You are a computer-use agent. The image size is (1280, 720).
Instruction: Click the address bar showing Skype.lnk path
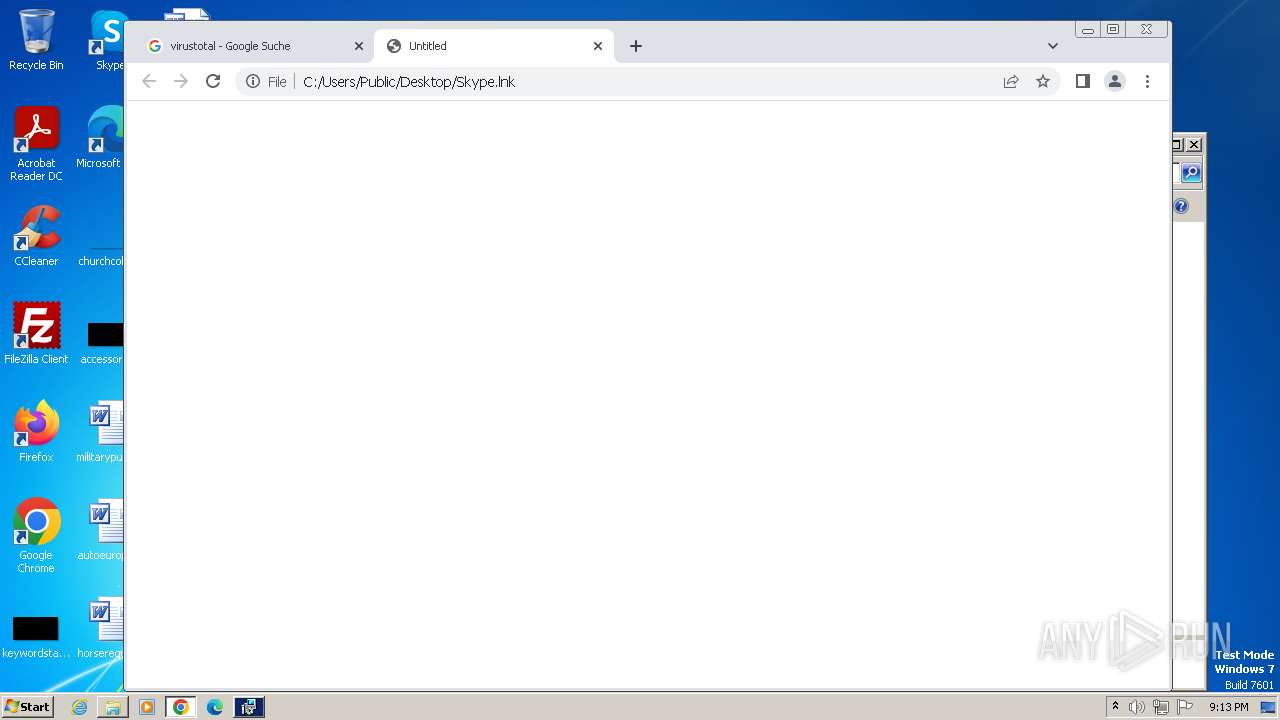[648, 82]
